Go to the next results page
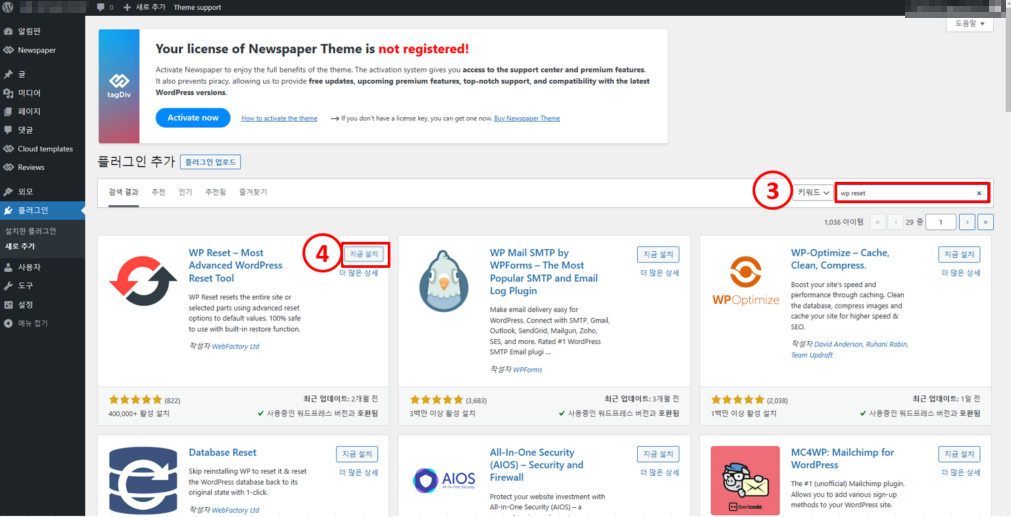Viewport: 1011px width, 517px height. coord(967,222)
